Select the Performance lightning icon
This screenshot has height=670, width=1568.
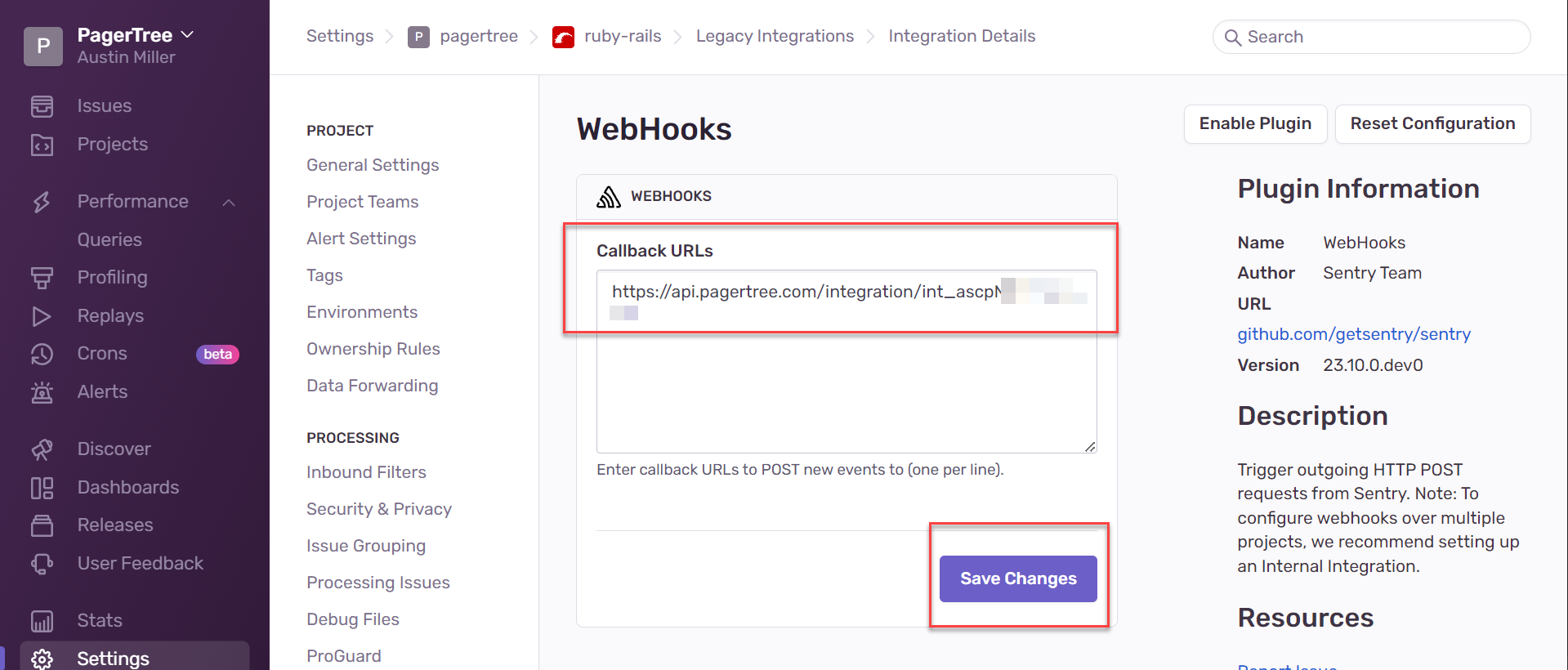[42, 202]
